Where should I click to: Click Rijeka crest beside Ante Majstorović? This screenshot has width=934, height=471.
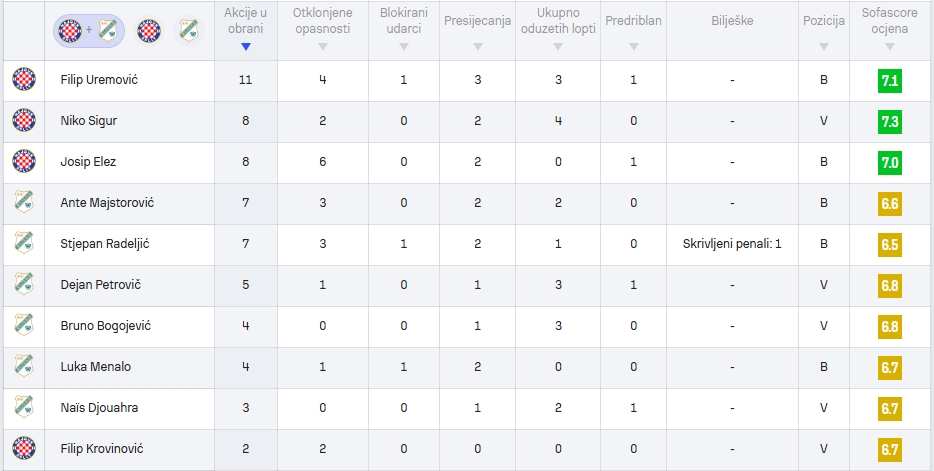[x=24, y=202]
